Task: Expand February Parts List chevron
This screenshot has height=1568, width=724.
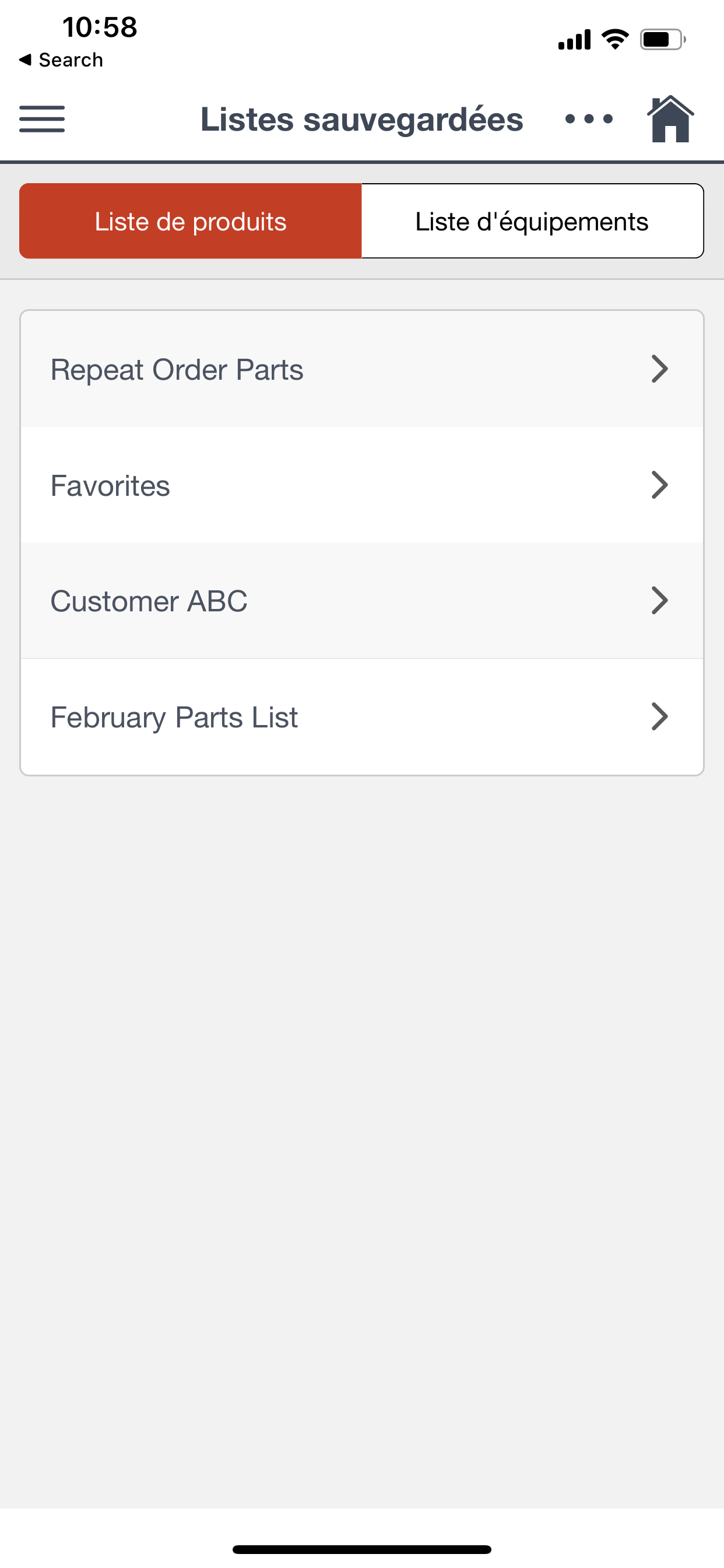Action: click(659, 716)
